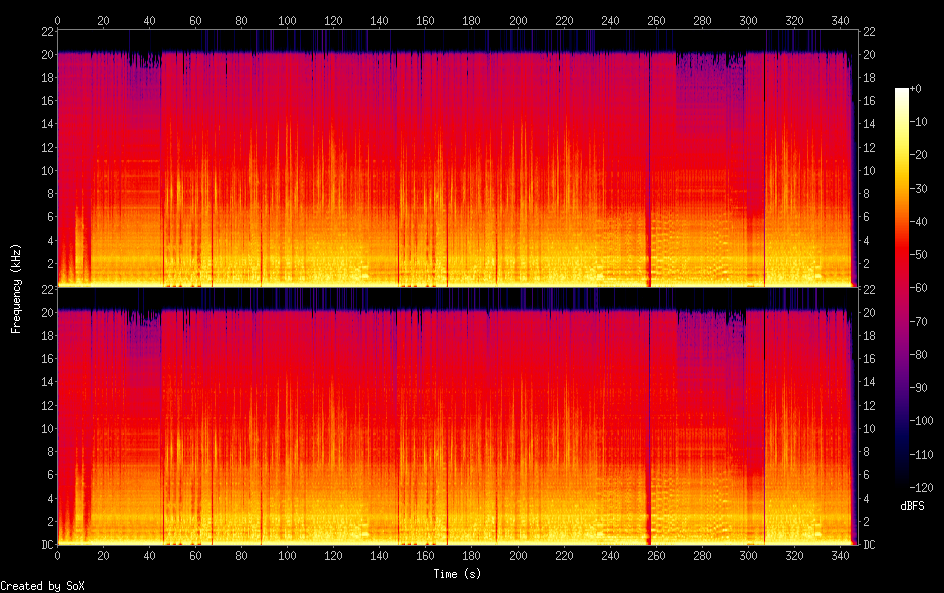Click the "10" kHz tick on upper right axis
The image size is (944, 593).
click(x=869, y=170)
